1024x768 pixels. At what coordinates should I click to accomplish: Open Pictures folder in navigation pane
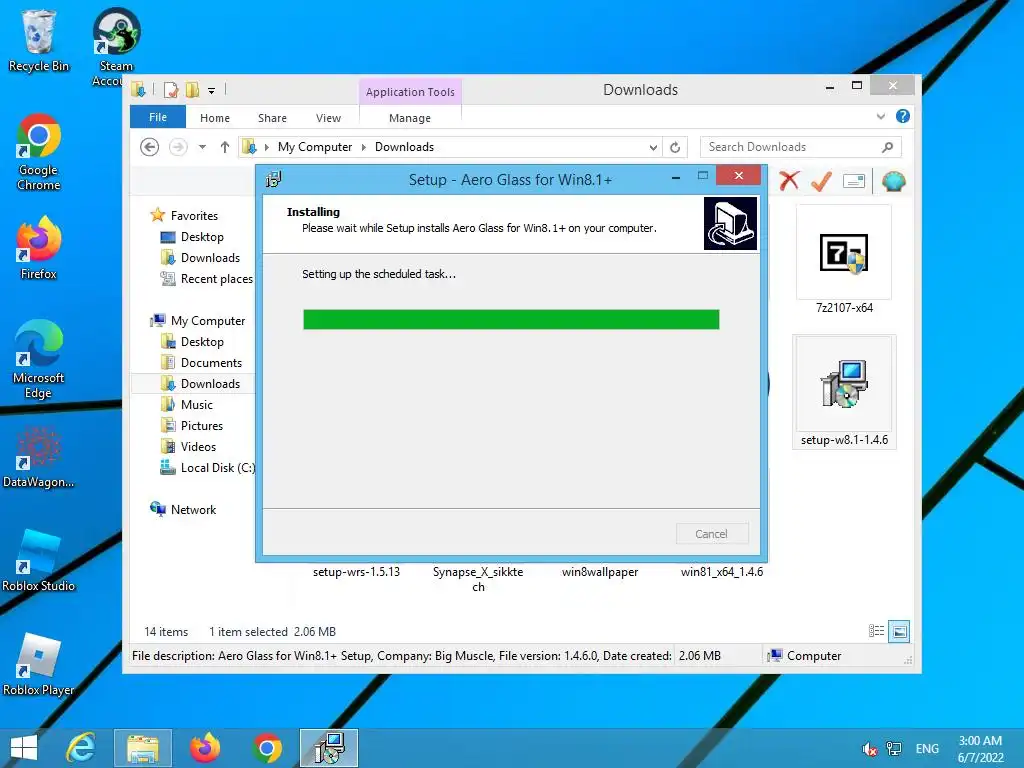click(x=201, y=425)
